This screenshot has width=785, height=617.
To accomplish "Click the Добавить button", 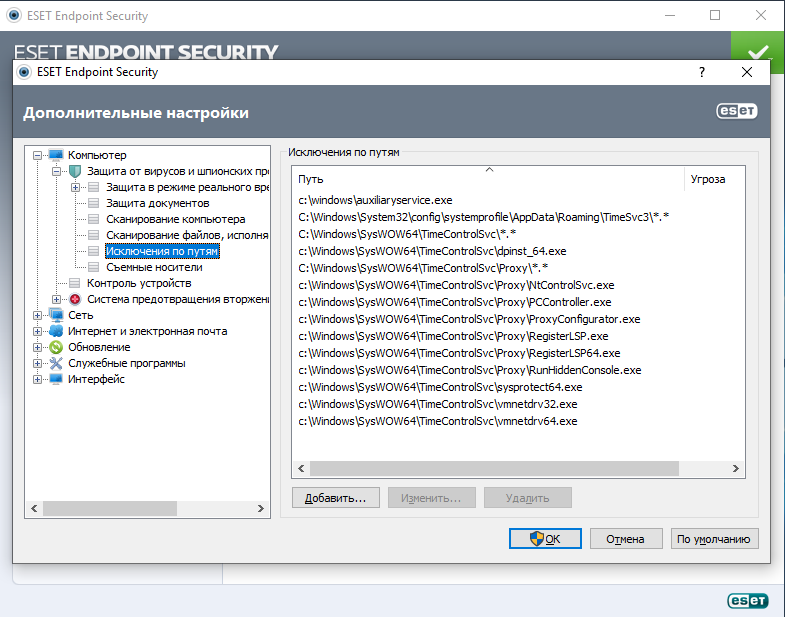I will 335,498.
